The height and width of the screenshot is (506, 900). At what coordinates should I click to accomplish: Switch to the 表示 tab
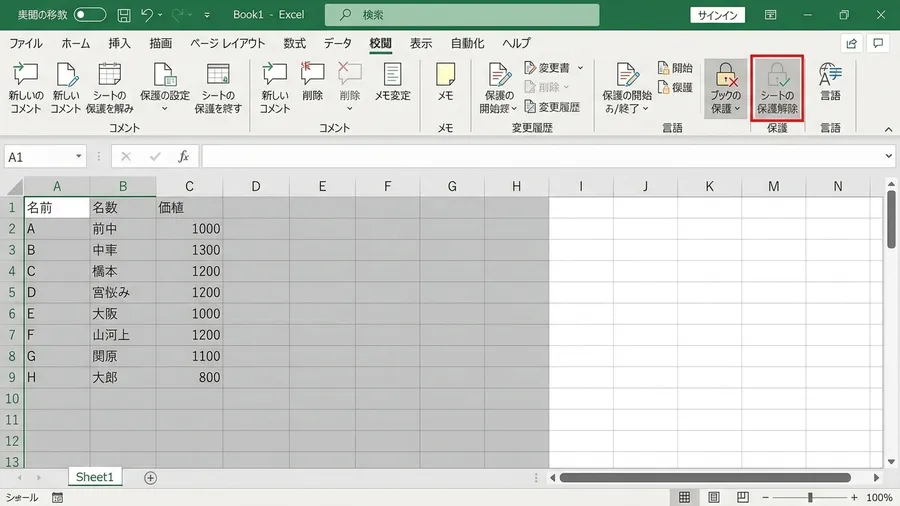tap(421, 44)
